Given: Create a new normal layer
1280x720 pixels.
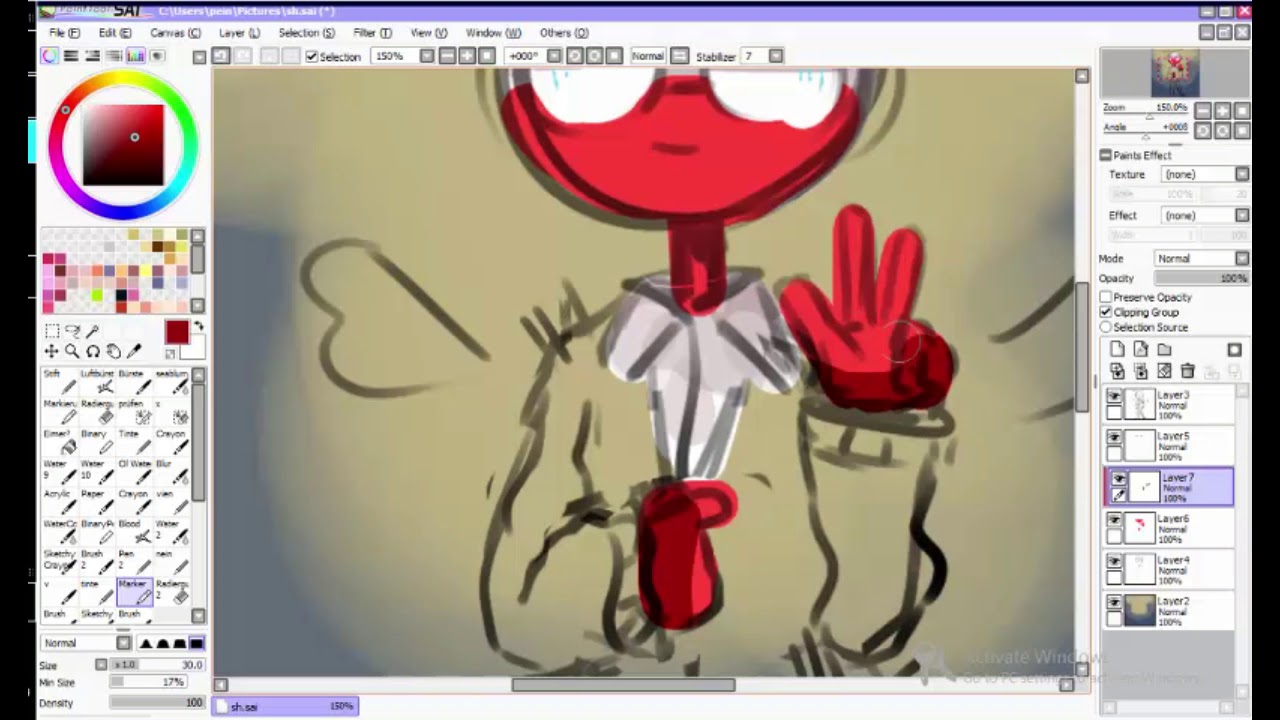Looking at the screenshot, I should [1117, 350].
